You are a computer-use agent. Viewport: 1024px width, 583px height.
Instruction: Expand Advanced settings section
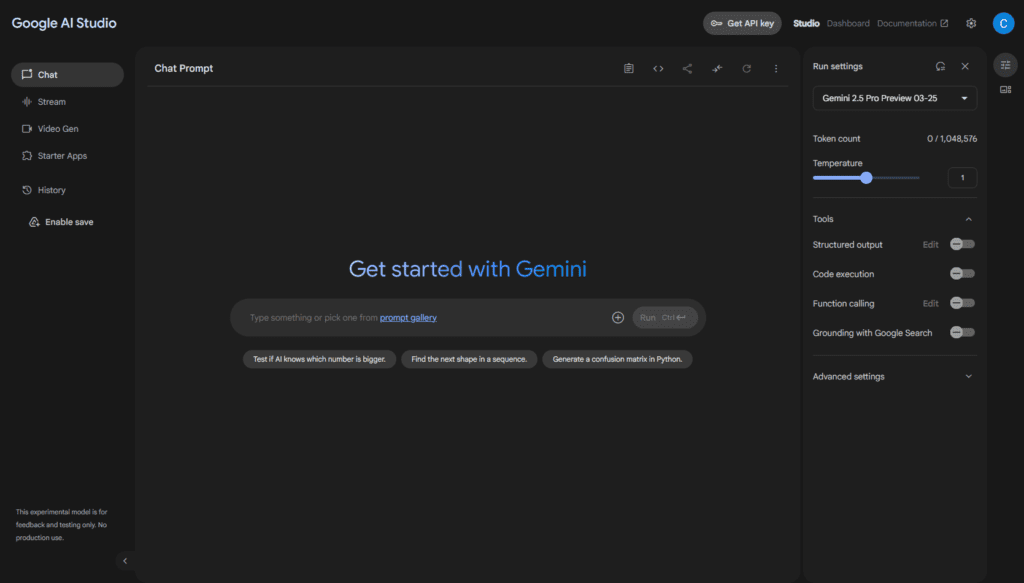coord(968,377)
